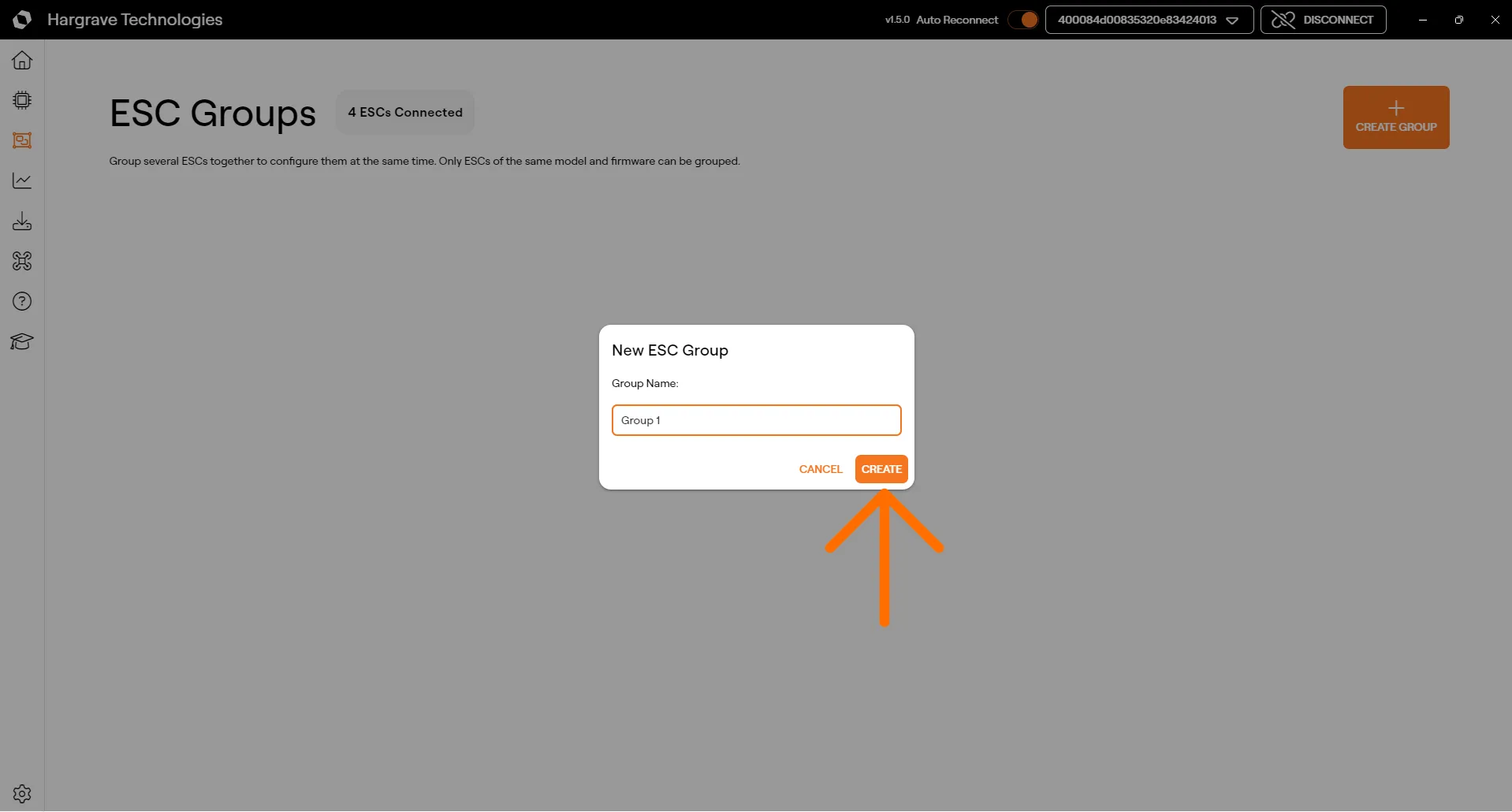Close the application window
1512x812 pixels.
pos(1495,20)
